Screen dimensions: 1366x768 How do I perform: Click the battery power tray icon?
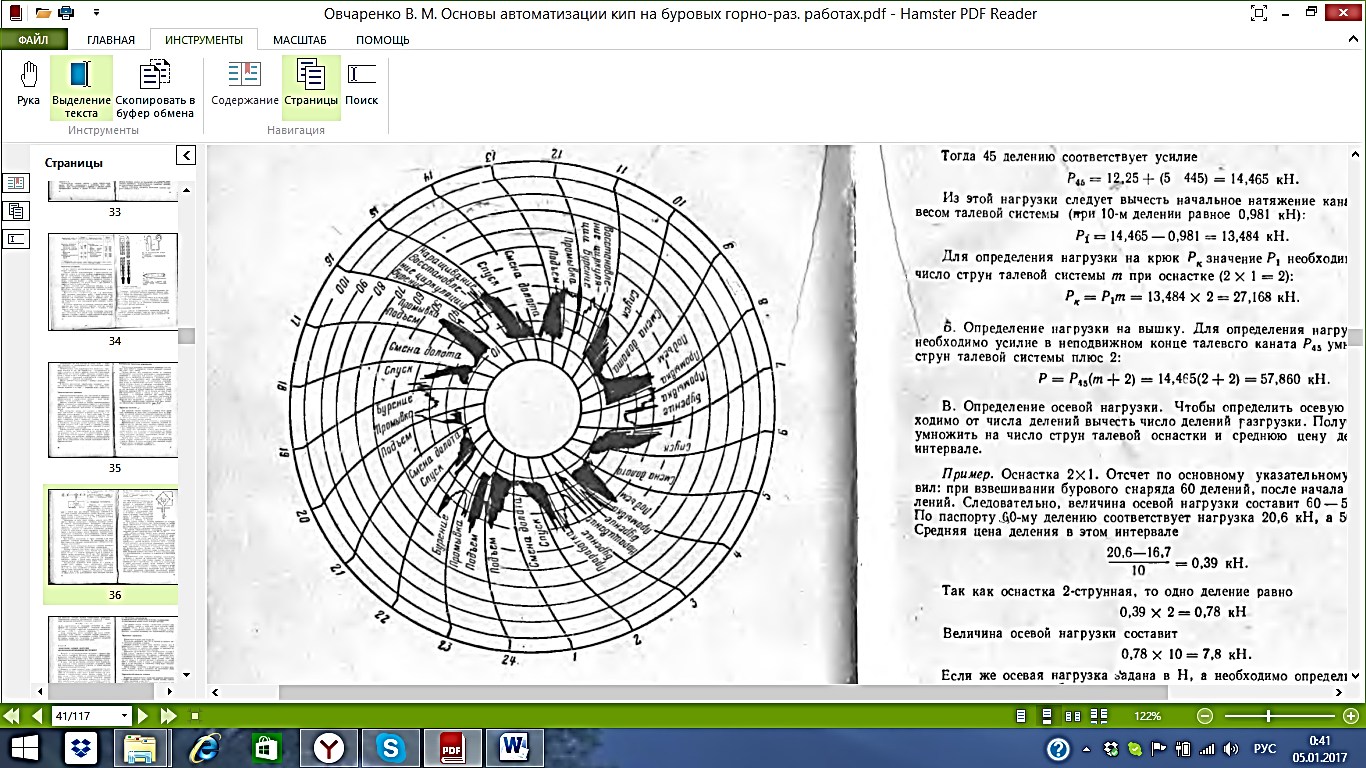[x=1181, y=748]
